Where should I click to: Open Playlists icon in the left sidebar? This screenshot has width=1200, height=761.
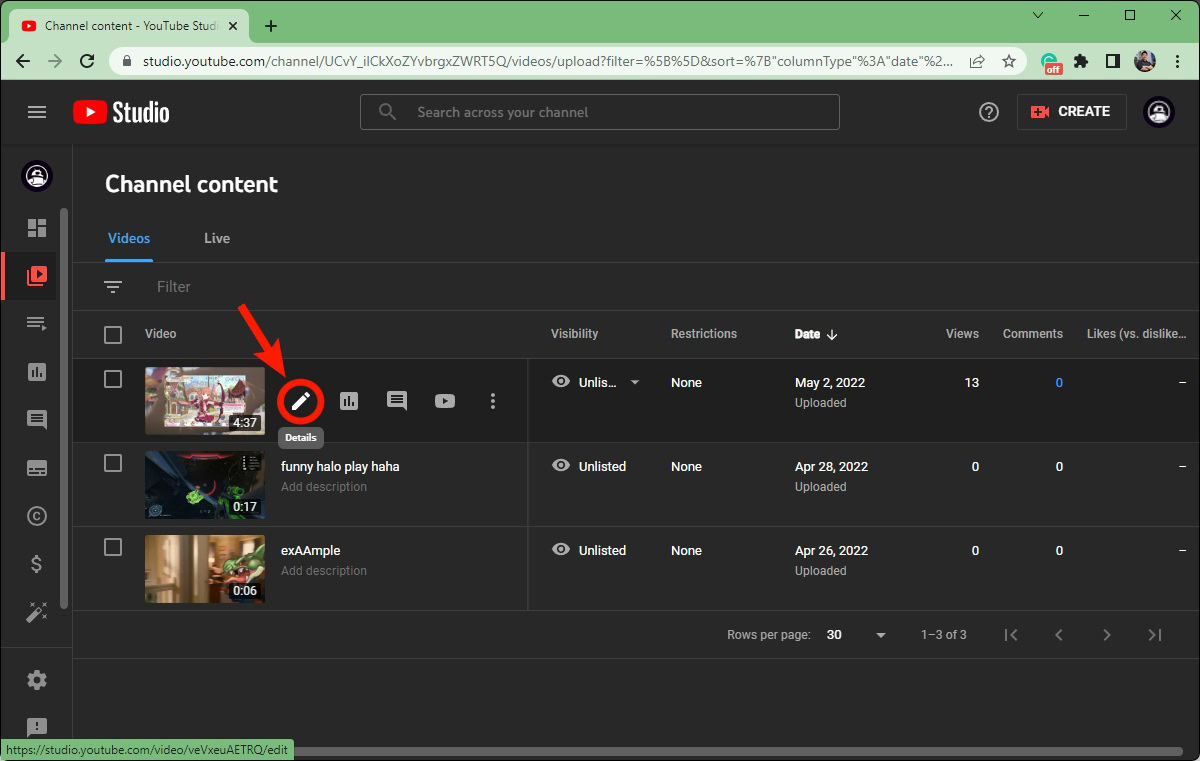click(x=37, y=323)
